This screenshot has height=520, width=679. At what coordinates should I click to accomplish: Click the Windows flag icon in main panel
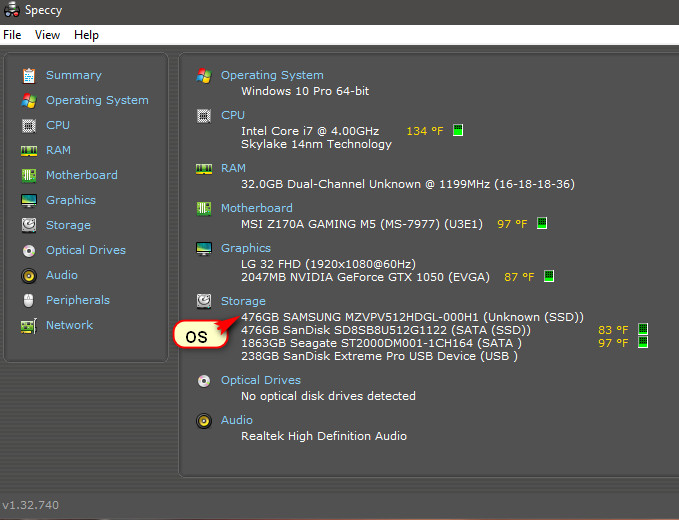coord(204,76)
